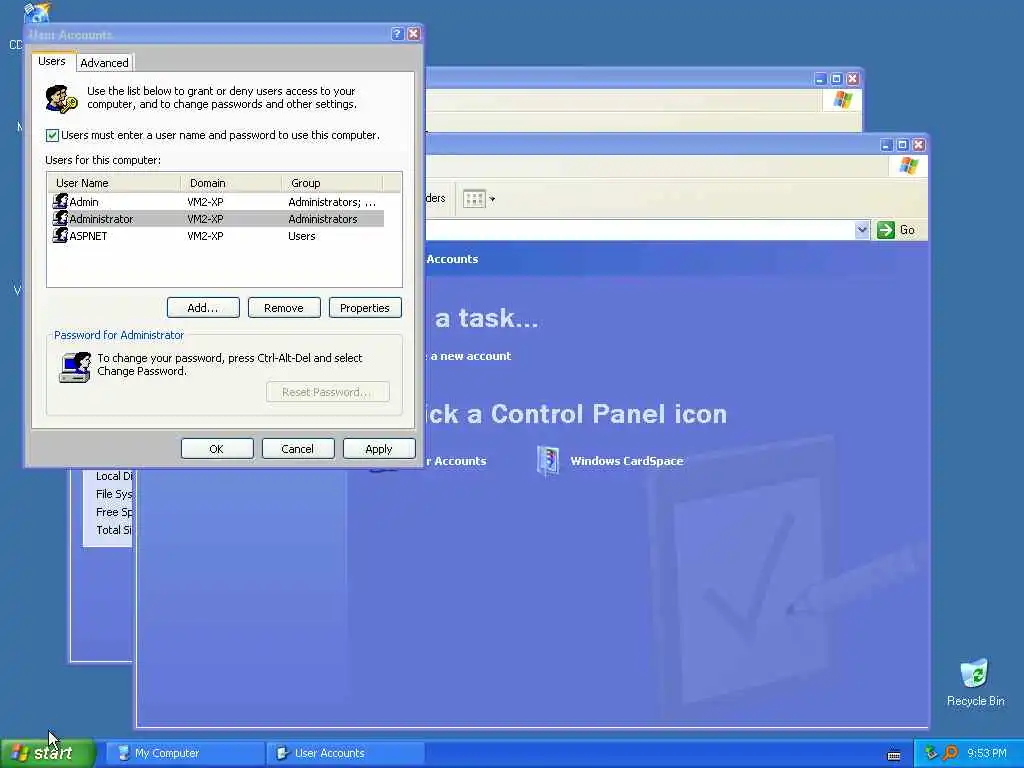The width and height of the screenshot is (1024, 768).
Task: Click Windows logo in front Control Panel window
Action: click(x=908, y=166)
